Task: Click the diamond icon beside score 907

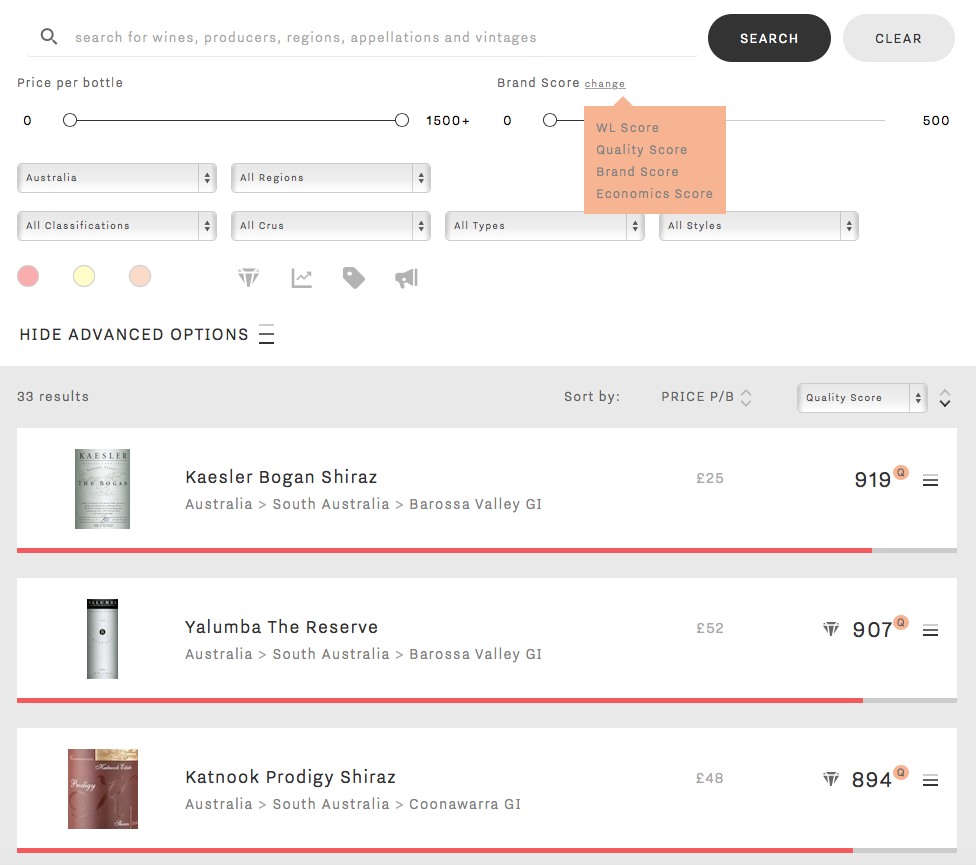Action: 831,629
